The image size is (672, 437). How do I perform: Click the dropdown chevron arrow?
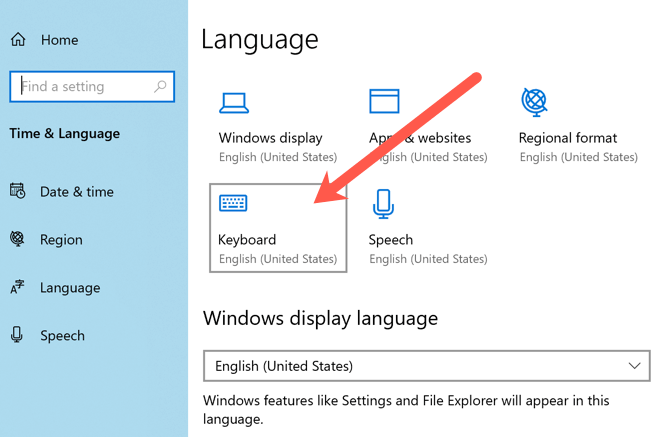pos(635,366)
